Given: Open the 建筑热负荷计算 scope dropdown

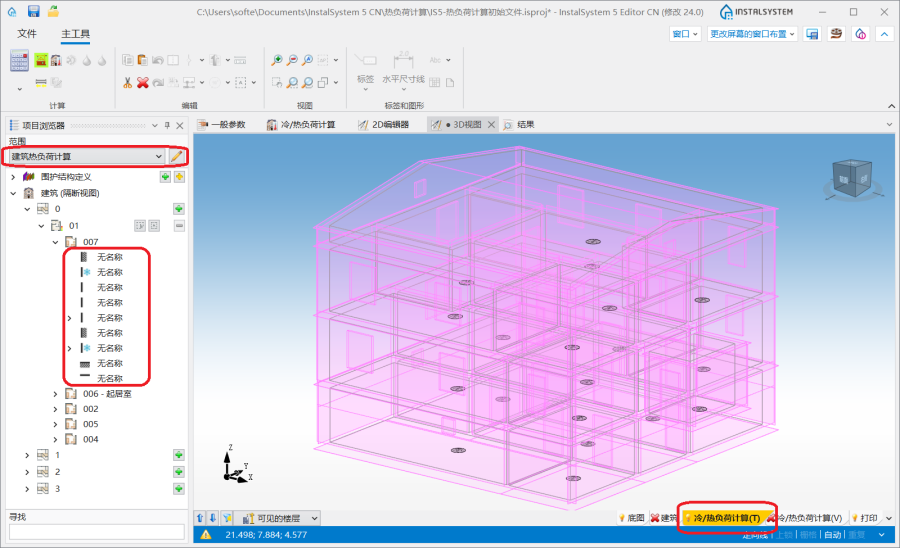Looking at the screenshot, I should point(85,156).
